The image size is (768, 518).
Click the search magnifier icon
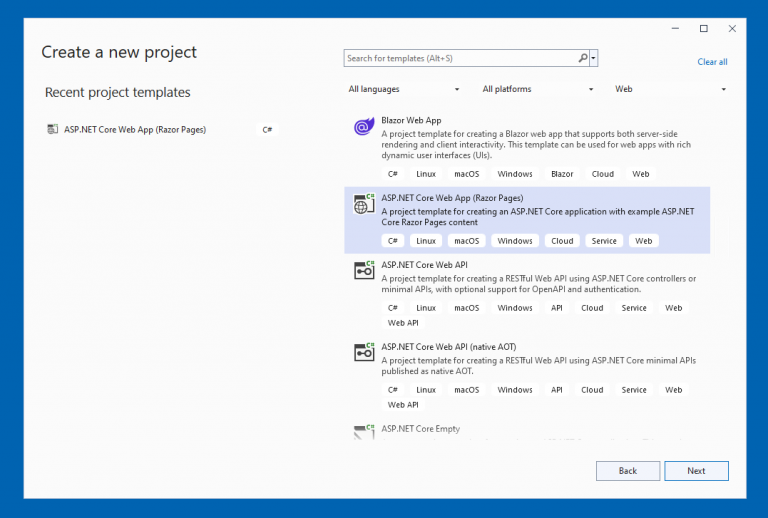point(583,59)
